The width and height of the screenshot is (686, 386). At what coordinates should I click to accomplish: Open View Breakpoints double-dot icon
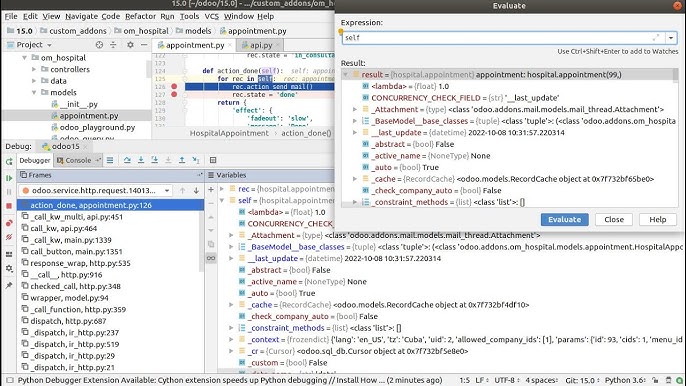point(9,223)
